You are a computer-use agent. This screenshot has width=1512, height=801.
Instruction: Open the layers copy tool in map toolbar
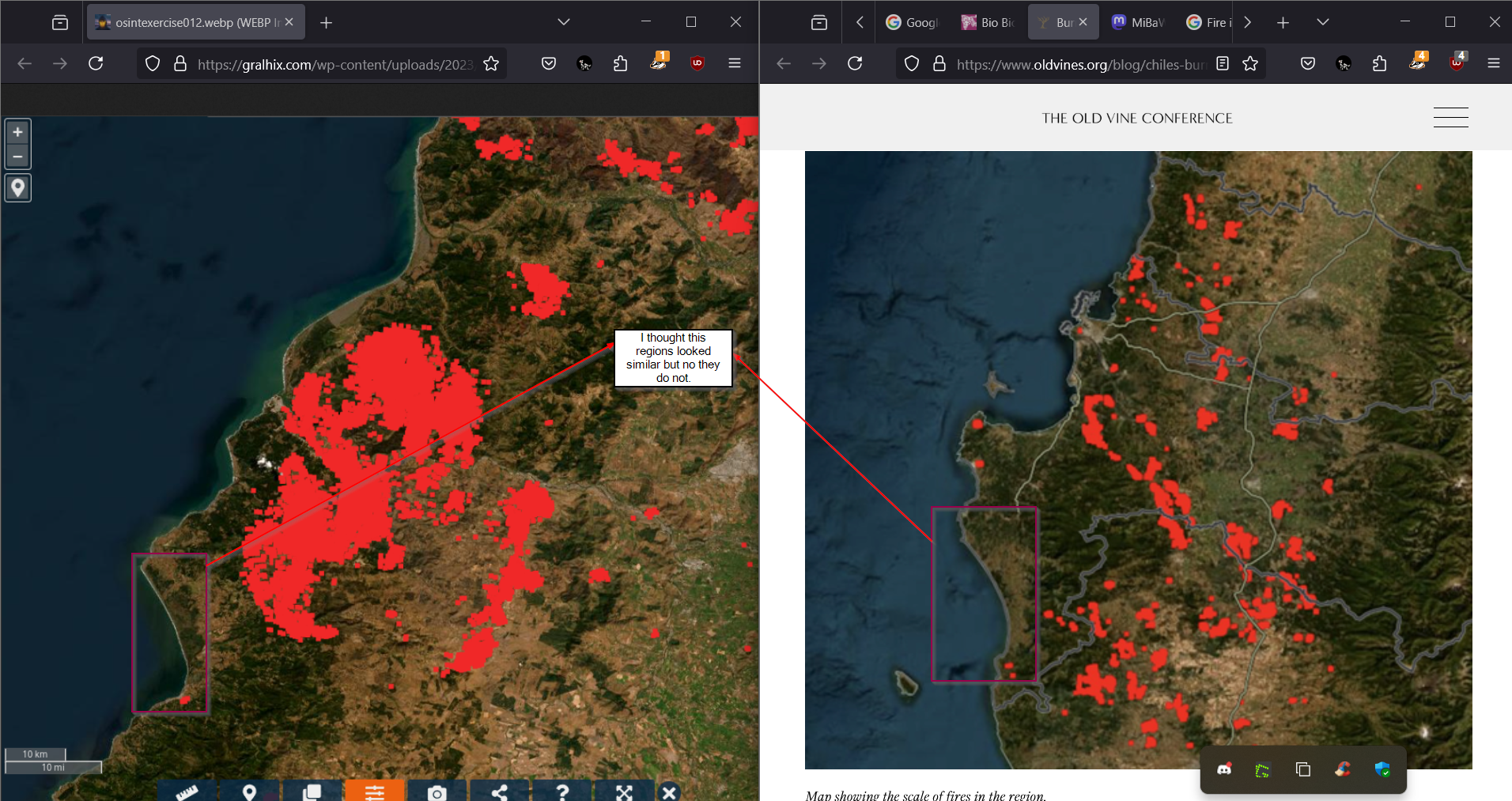[312, 791]
